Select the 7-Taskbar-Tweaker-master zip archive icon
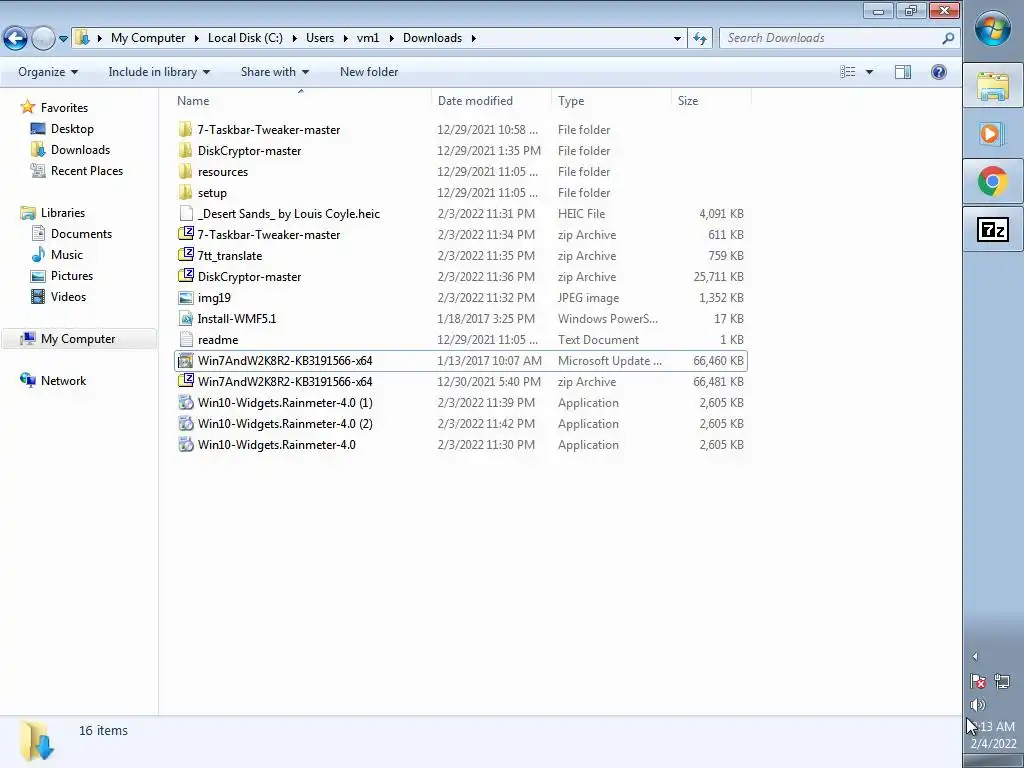This screenshot has width=1024, height=768. [x=185, y=234]
